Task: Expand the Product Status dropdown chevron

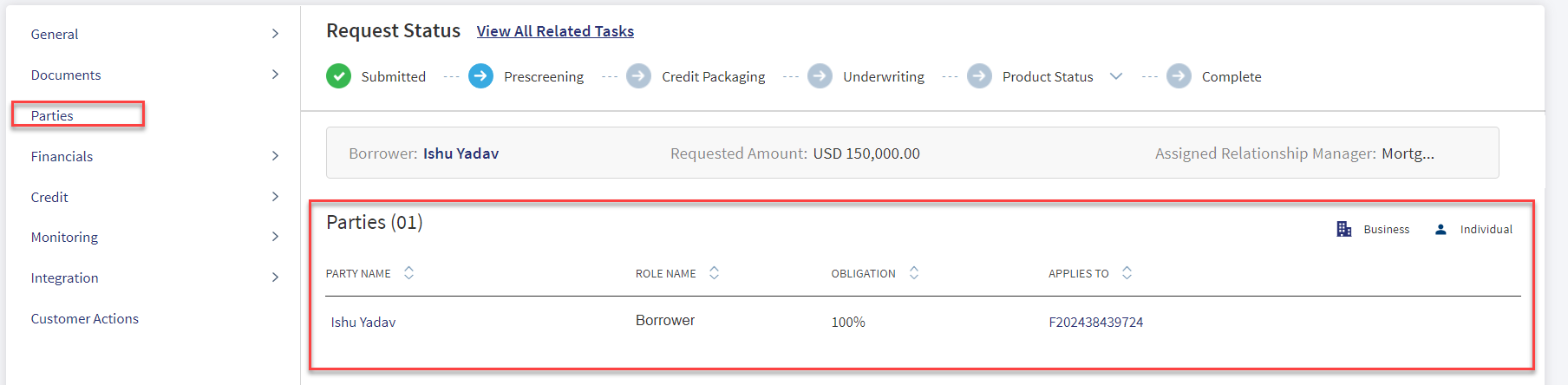Action: point(1116,76)
